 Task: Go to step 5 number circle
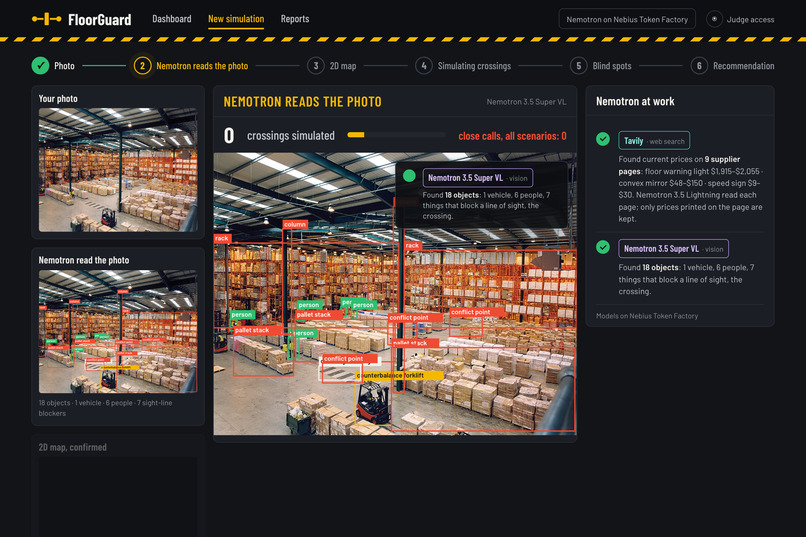pyautogui.click(x=578, y=66)
